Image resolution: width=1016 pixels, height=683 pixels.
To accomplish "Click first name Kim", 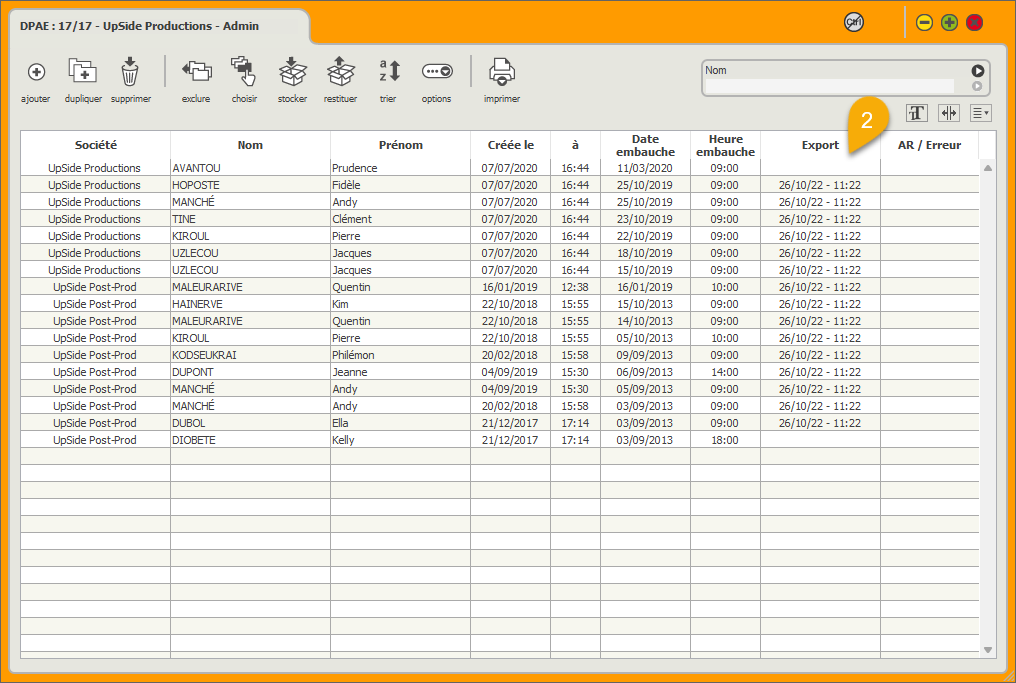I will coord(340,304).
